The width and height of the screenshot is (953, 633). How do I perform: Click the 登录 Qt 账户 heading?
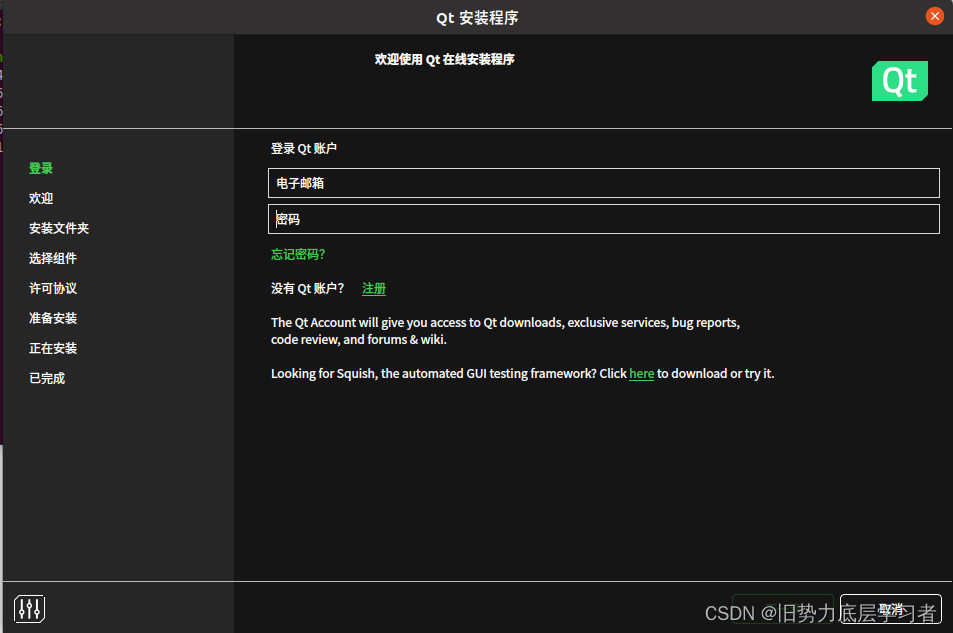pos(303,148)
